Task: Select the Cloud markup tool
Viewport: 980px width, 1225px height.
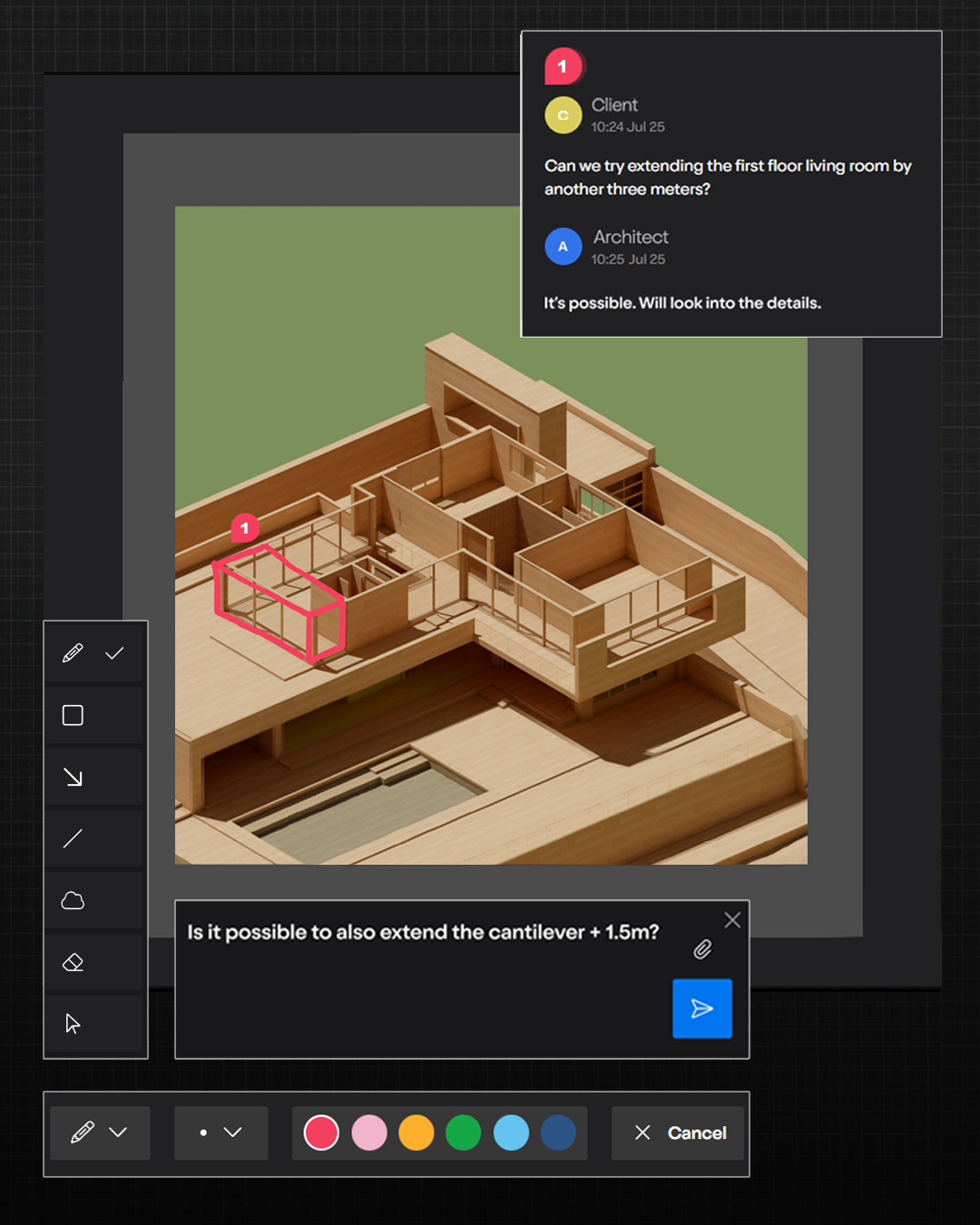Action: [73, 900]
